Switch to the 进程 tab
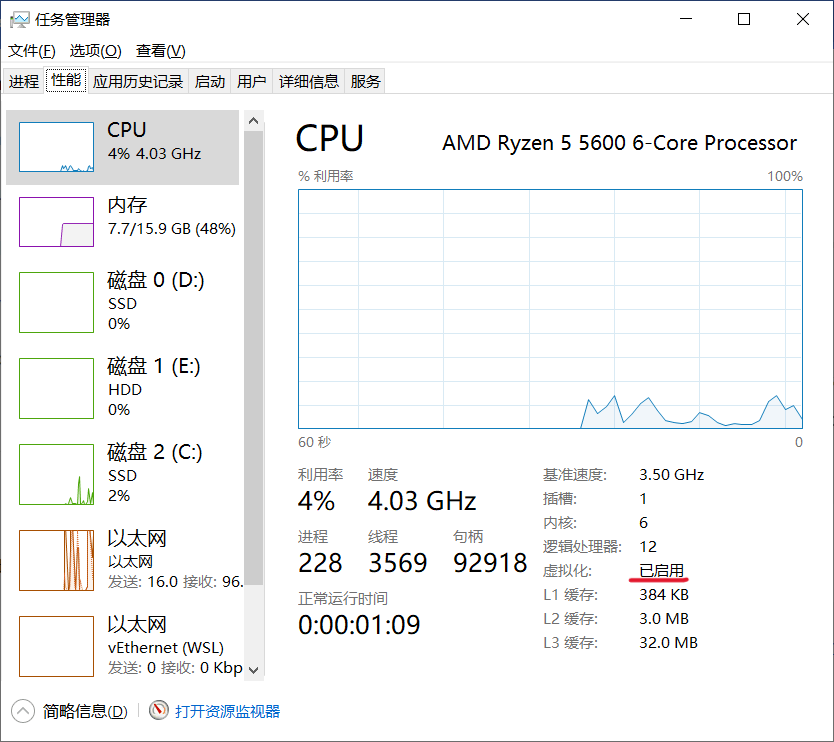 click(24, 82)
